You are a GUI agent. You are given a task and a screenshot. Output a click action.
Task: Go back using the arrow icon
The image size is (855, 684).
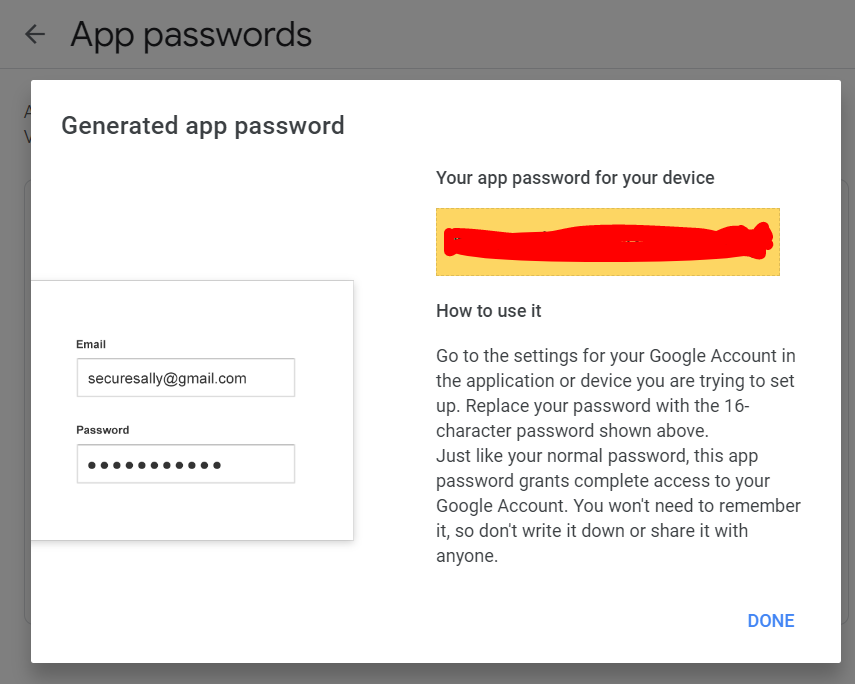coord(35,34)
